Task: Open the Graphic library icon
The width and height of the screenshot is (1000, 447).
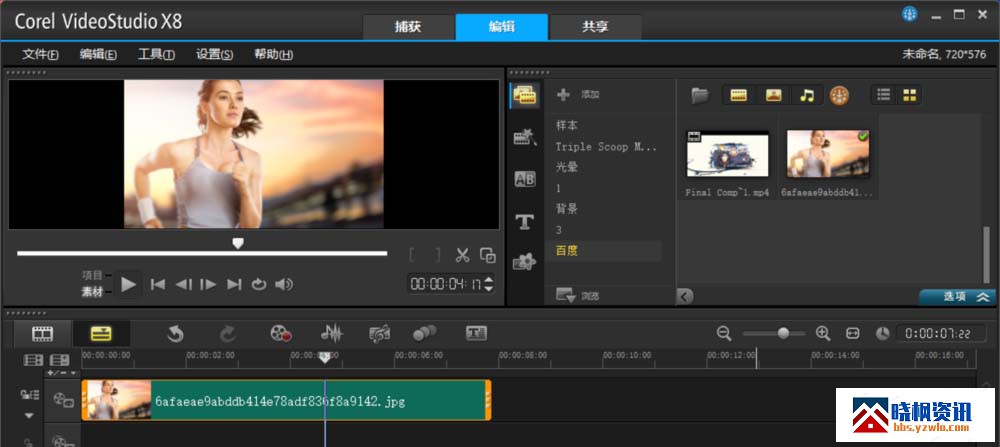Action: [525, 261]
